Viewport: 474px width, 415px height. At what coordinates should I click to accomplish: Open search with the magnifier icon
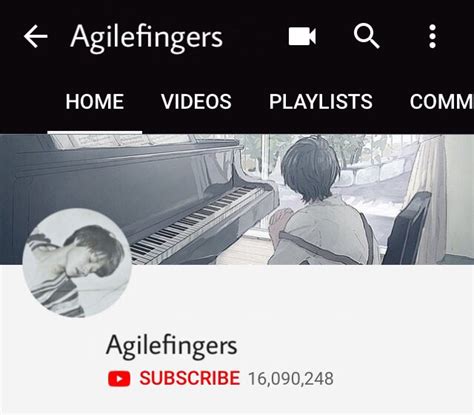tap(366, 36)
